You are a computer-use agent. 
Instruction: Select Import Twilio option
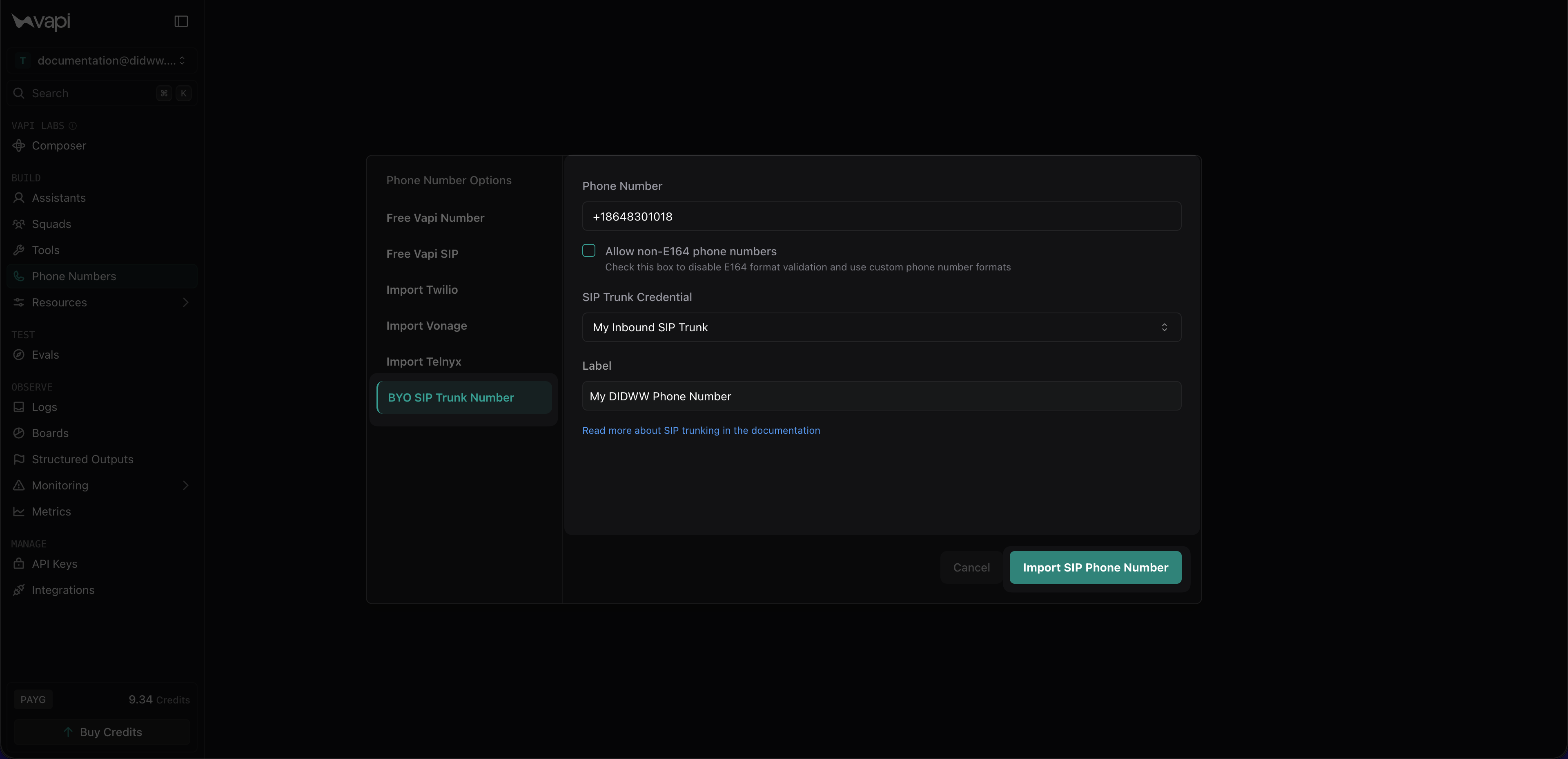point(422,290)
